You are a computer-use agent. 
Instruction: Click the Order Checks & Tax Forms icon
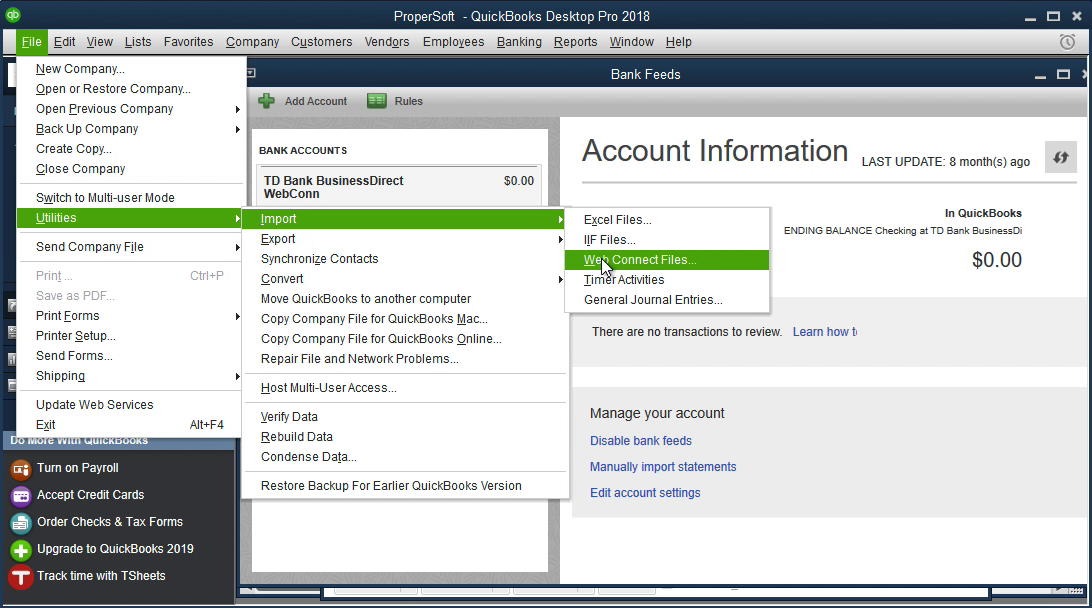pyautogui.click(x=21, y=523)
